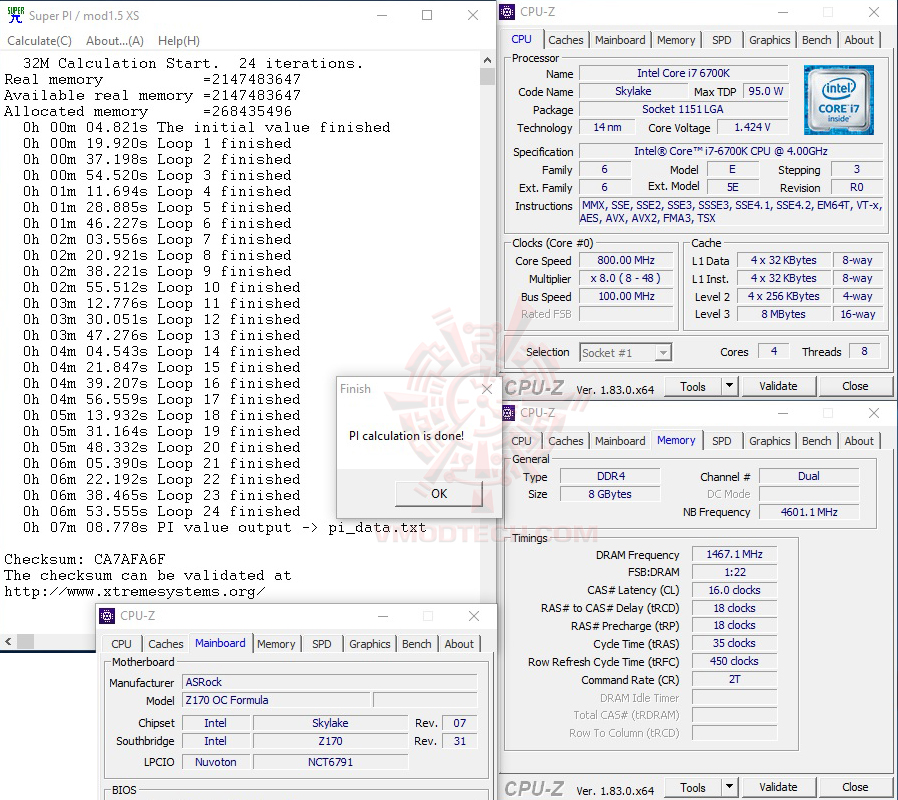898x800 pixels.
Task: Click Super PI horizontal scrollbar left arrow
Action: (8, 641)
